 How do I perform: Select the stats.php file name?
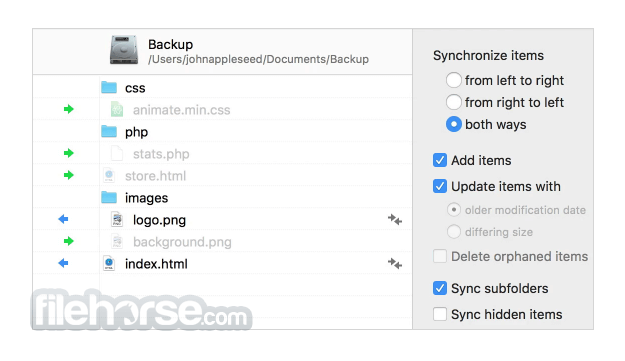[161, 154]
